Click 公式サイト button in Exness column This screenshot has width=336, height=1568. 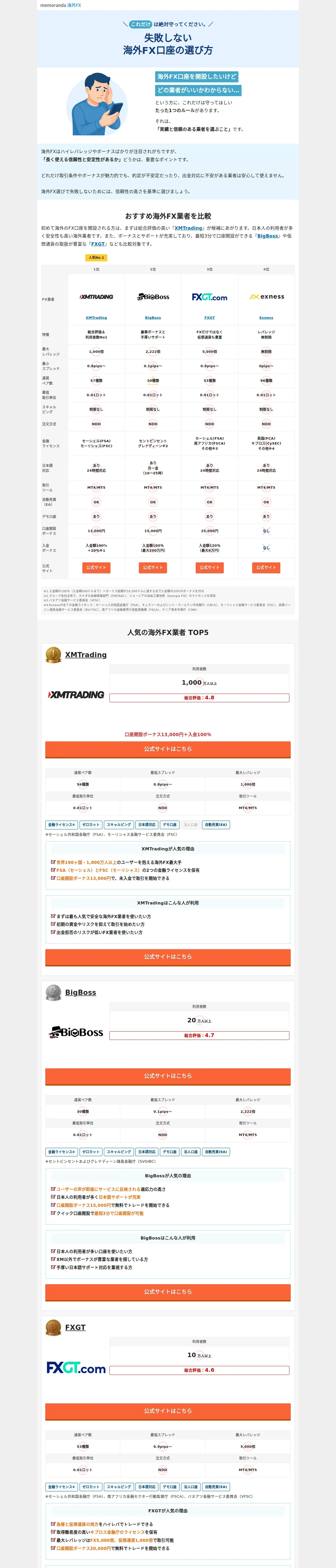pos(266,567)
